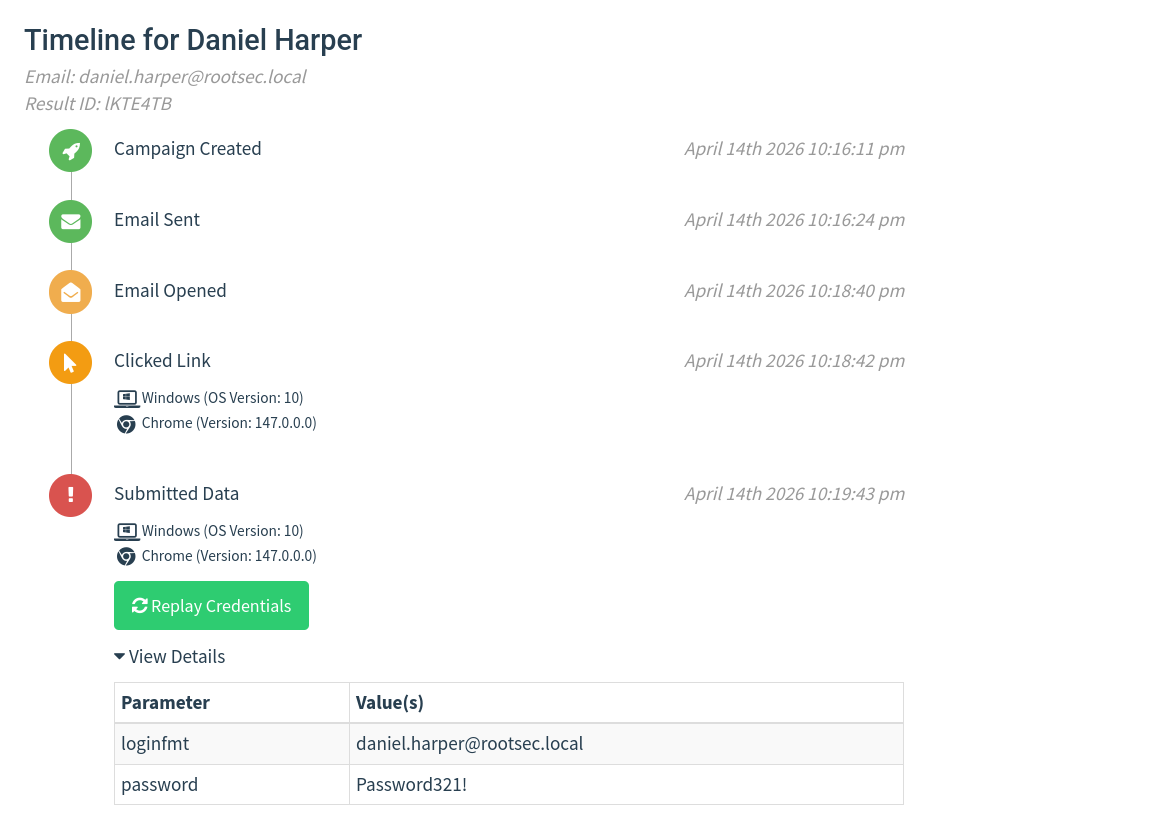Click the Chrome icon under Submitted Data

click(126, 557)
